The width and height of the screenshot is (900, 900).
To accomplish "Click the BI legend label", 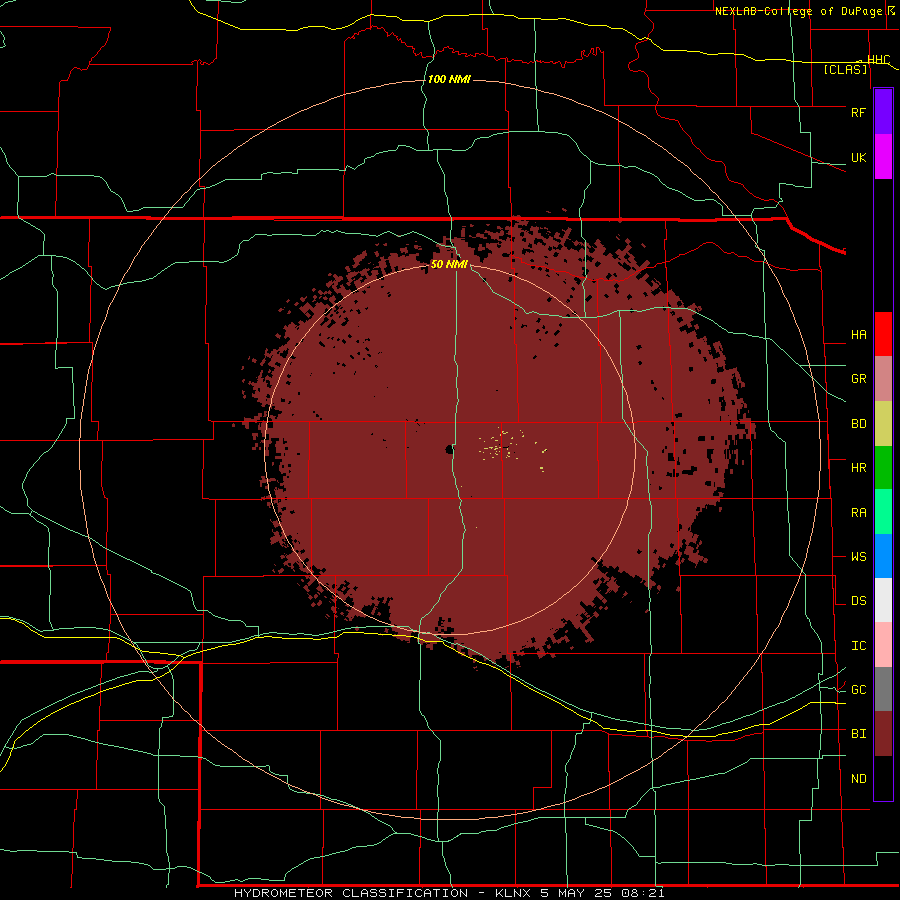I will click(x=858, y=734).
